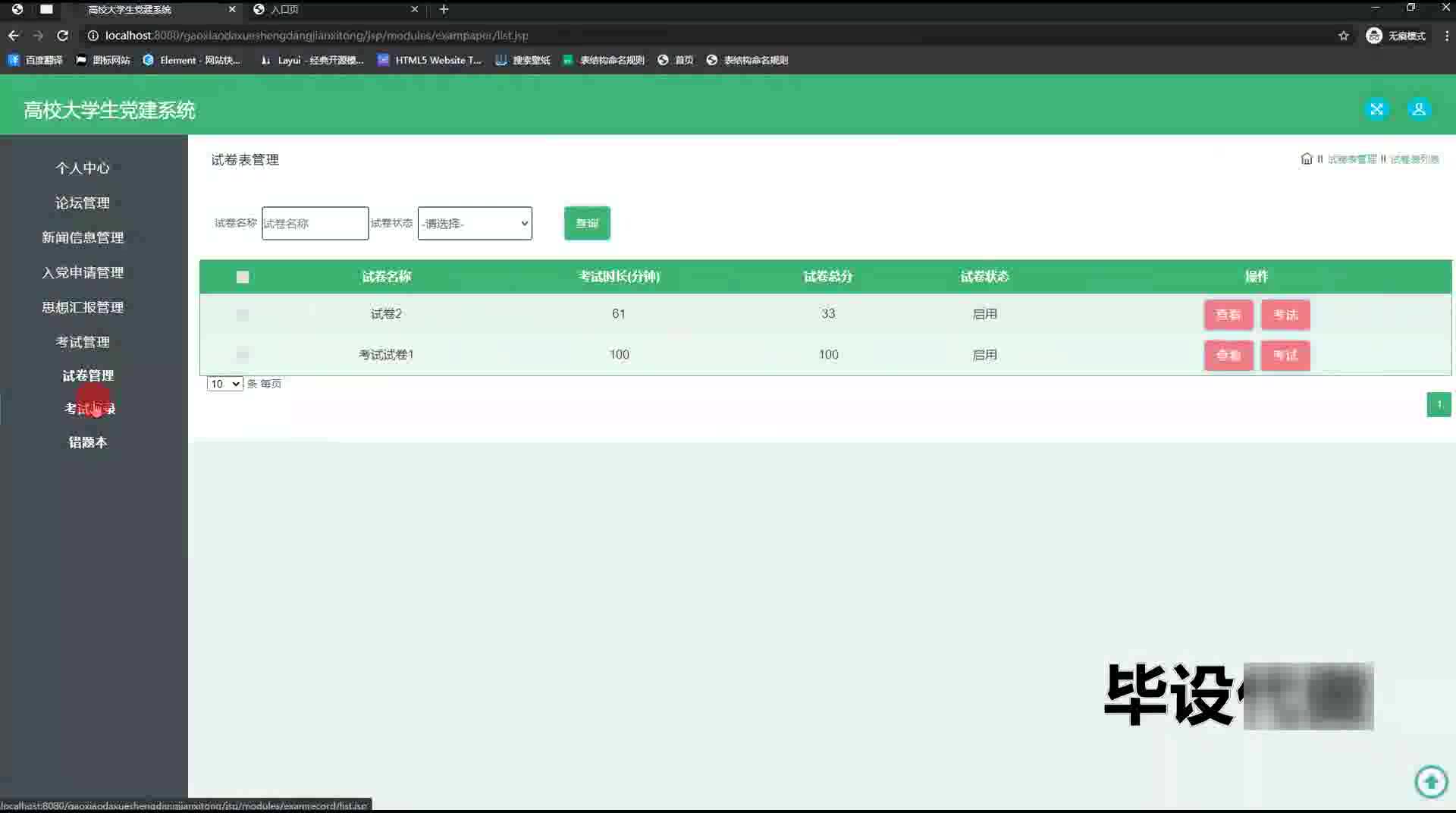Click the total score value 33
The width and height of the screenshot is (1456, 813).
828,314
